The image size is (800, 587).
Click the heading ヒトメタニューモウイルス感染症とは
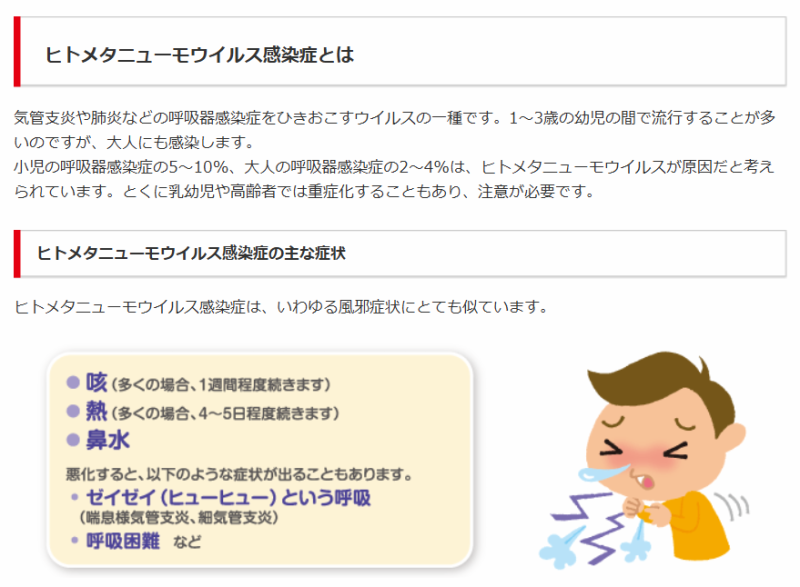(x=199, y=55)
